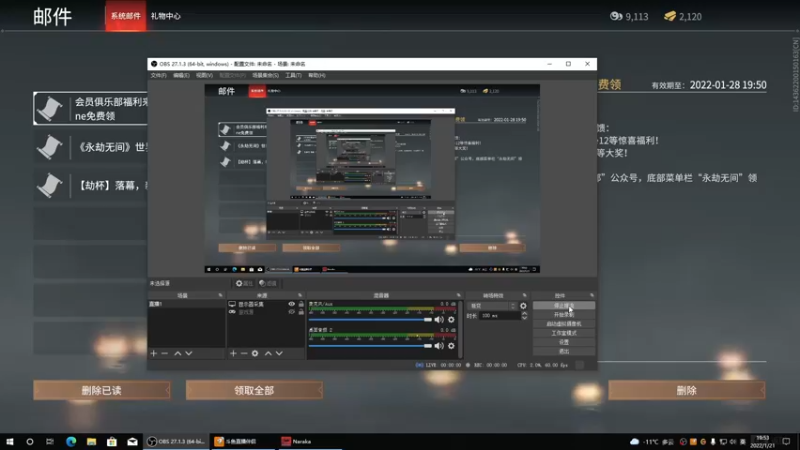Pop out the Scenes dock icon
Screen dimensions: 800x450
pyautogui.click(x=220, y=295)
